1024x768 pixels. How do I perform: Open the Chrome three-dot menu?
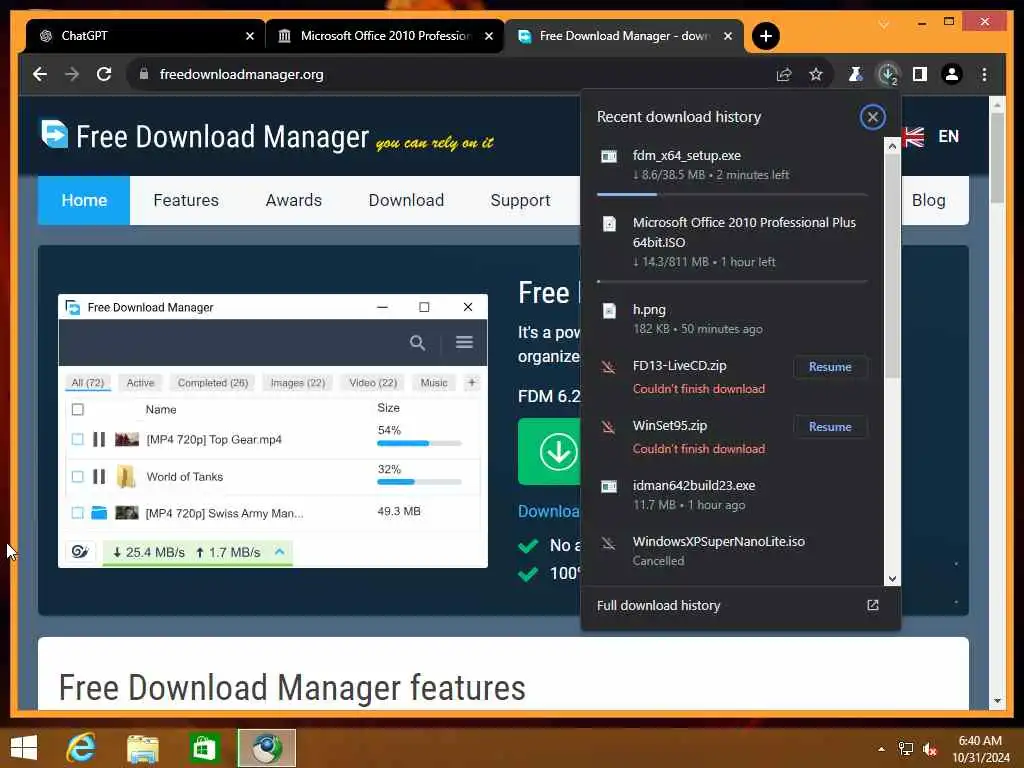click(984, 74)
